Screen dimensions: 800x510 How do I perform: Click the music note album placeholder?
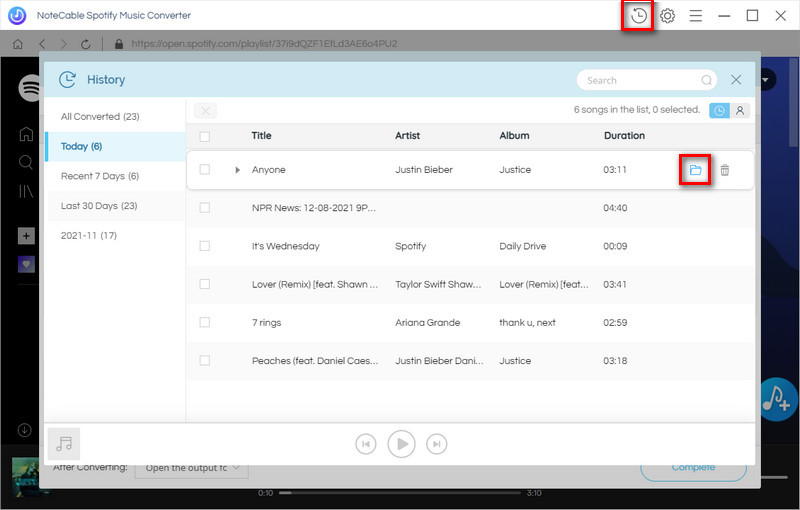click(64, 444)
